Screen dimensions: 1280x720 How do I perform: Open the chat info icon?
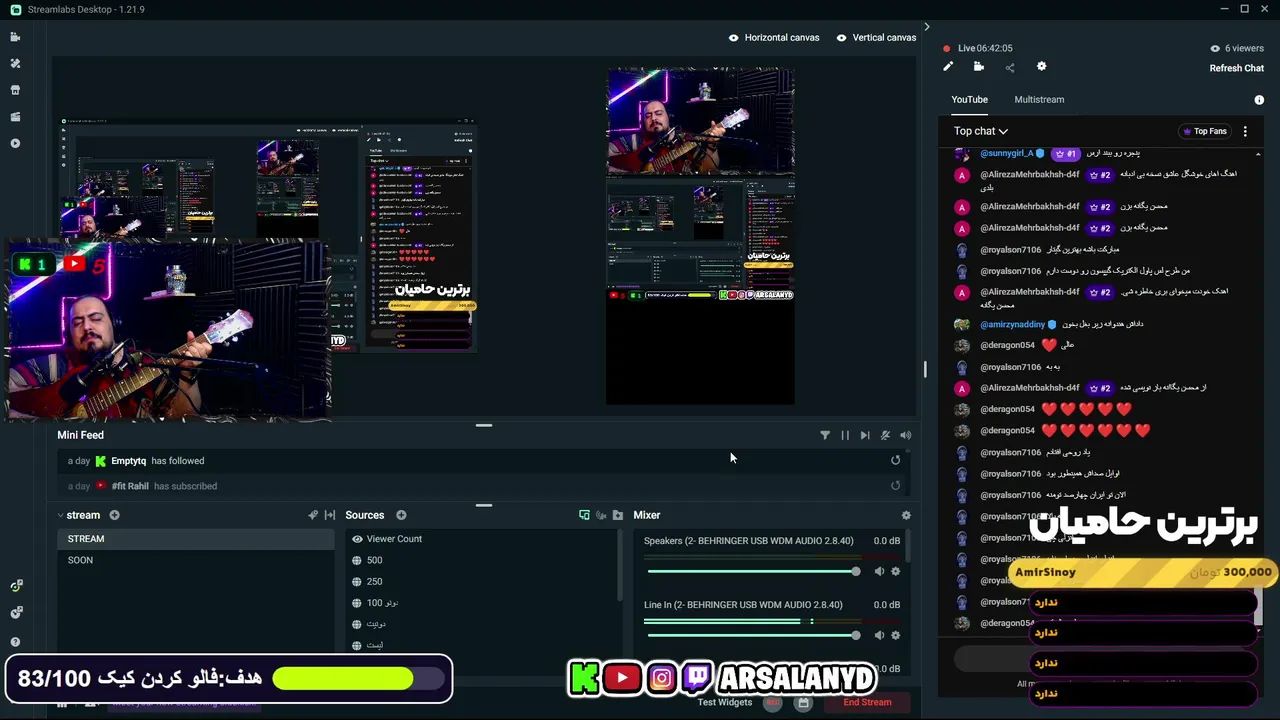pos(1259,100)
